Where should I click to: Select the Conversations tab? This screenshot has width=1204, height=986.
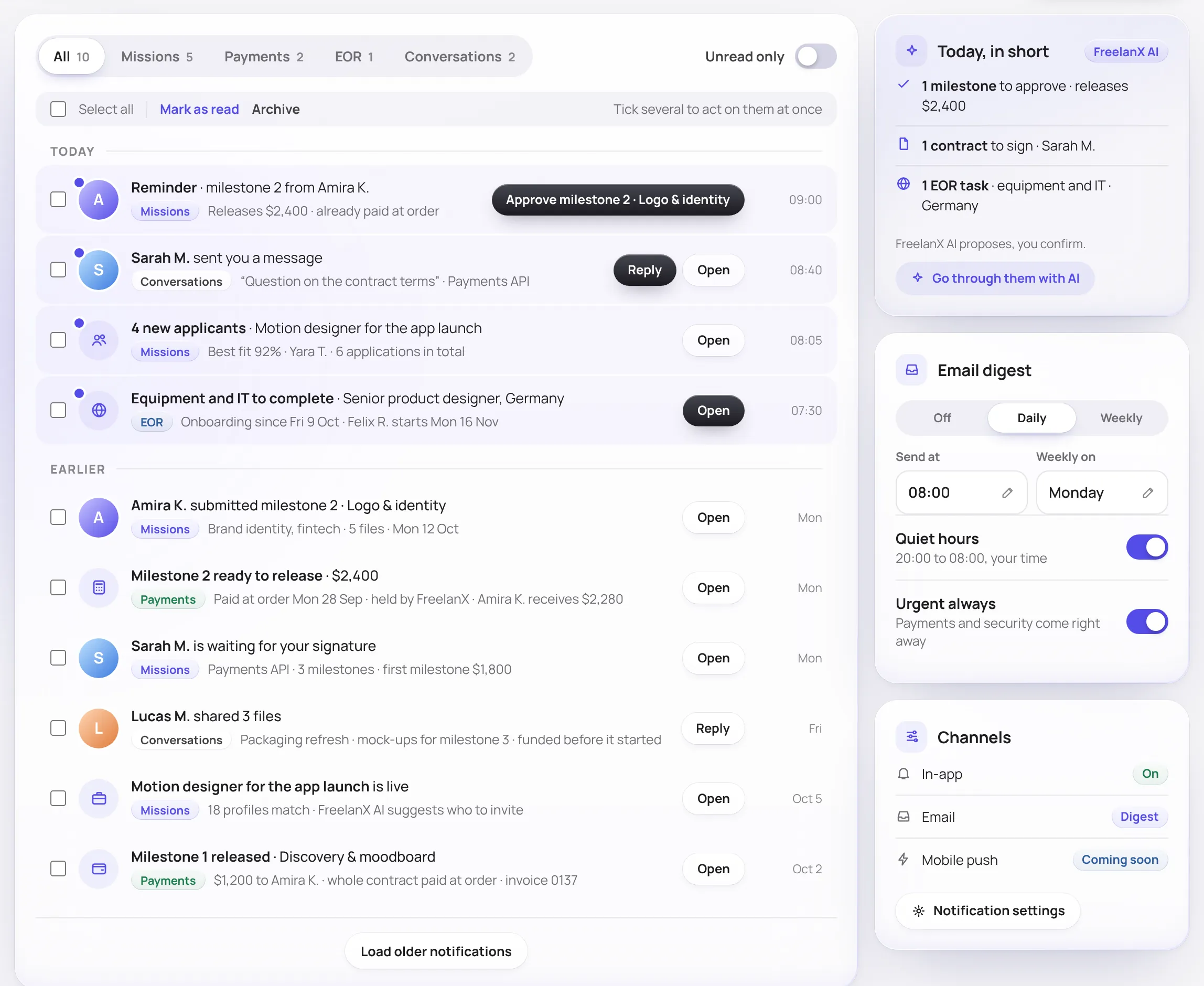pyautogui.click(x=459, y=57)
